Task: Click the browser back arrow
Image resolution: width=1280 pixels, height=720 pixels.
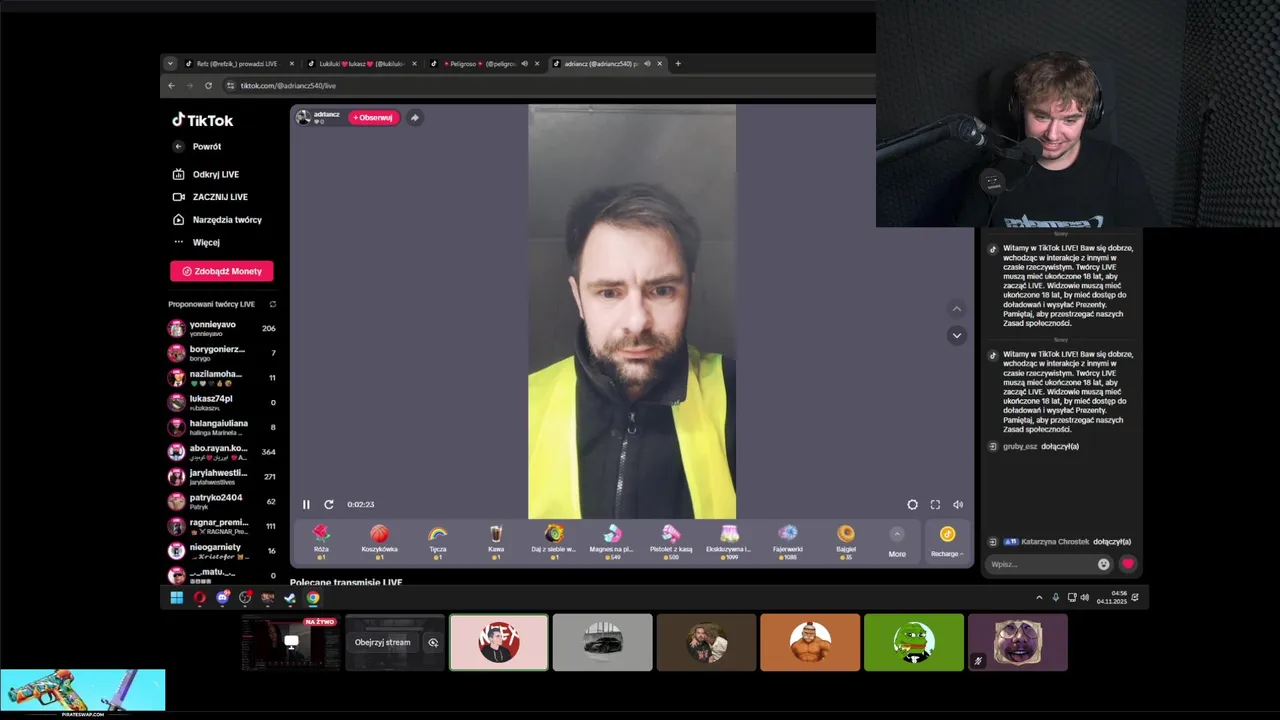Action: click(x=171, y=86)
